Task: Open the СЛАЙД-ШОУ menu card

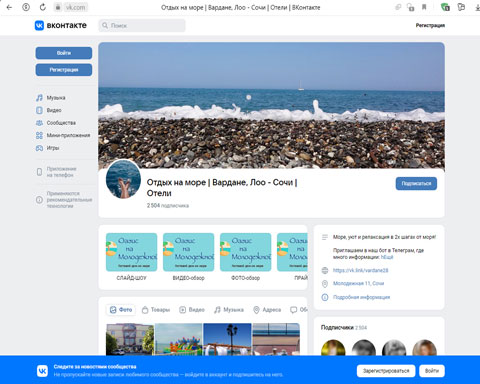Action: click(131, 257)
